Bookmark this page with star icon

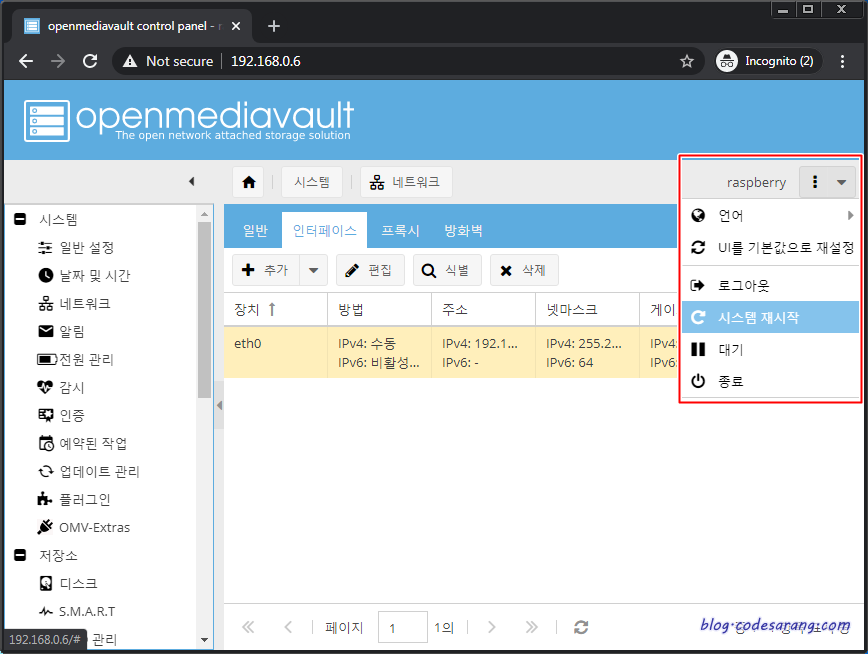[686, 61]
